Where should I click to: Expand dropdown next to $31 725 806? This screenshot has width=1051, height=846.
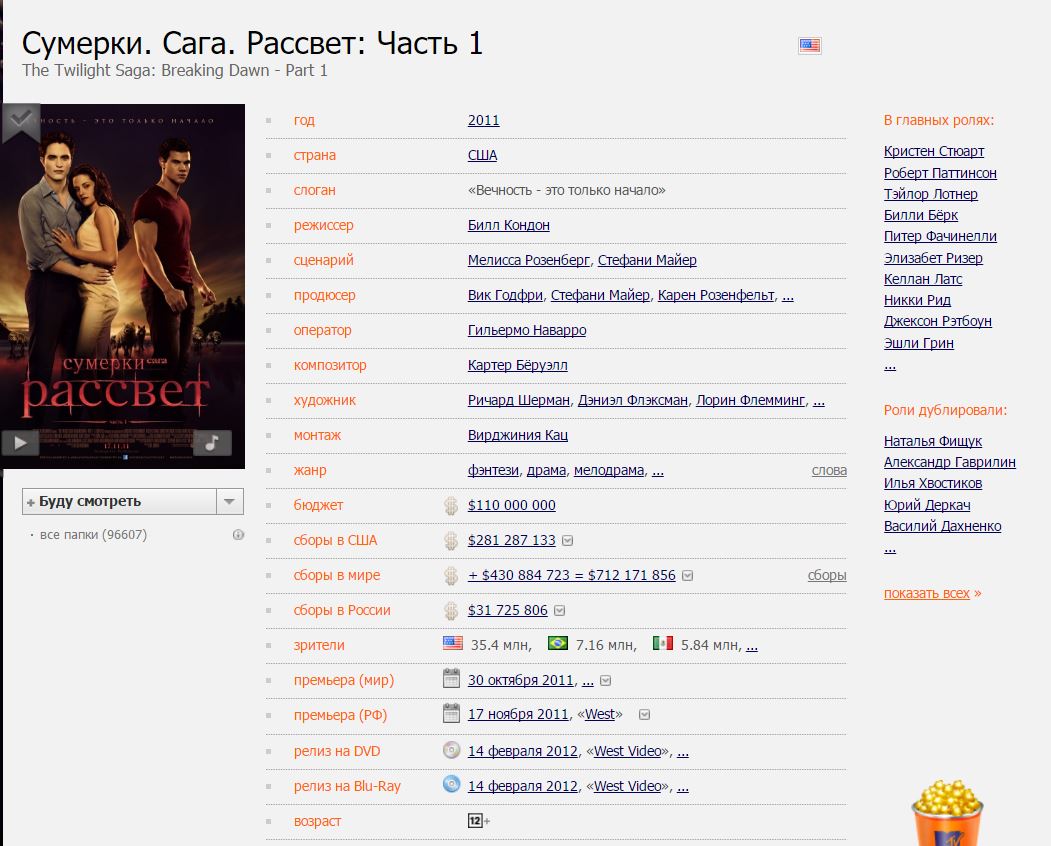560,610
